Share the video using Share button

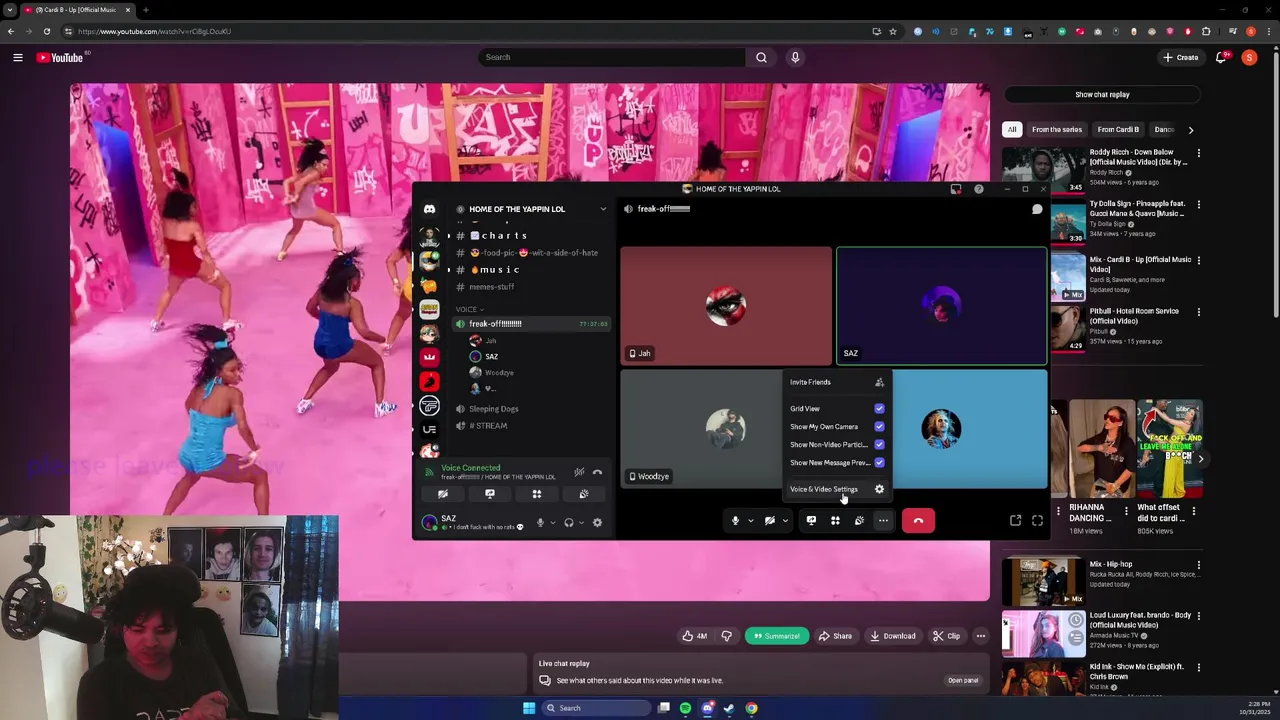(x=835, y=636)
